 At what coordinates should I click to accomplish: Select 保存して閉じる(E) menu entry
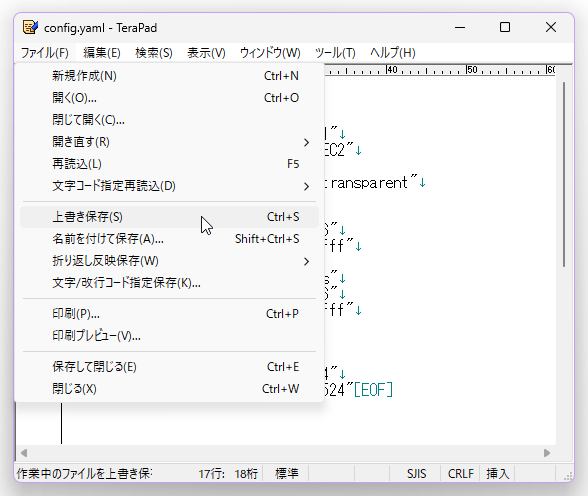(170, 367)
